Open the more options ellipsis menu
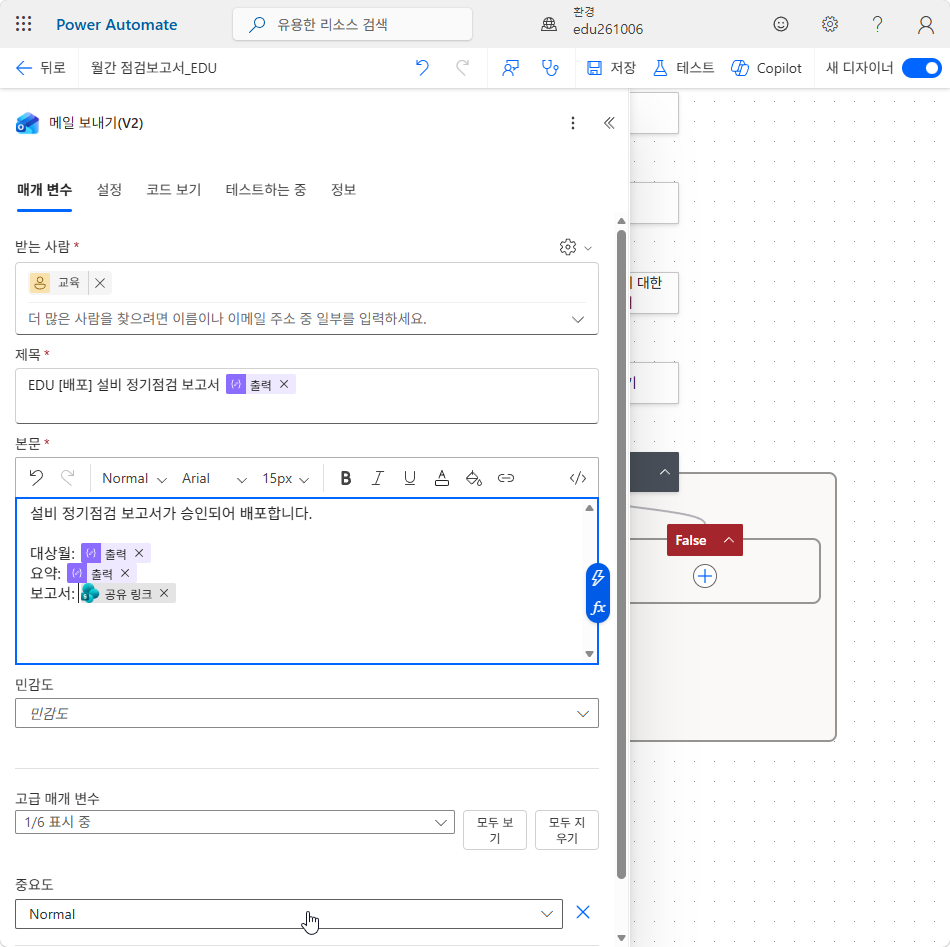Image resolution: width=950 pixels, height=947 pixels. (x=573, y=123)
